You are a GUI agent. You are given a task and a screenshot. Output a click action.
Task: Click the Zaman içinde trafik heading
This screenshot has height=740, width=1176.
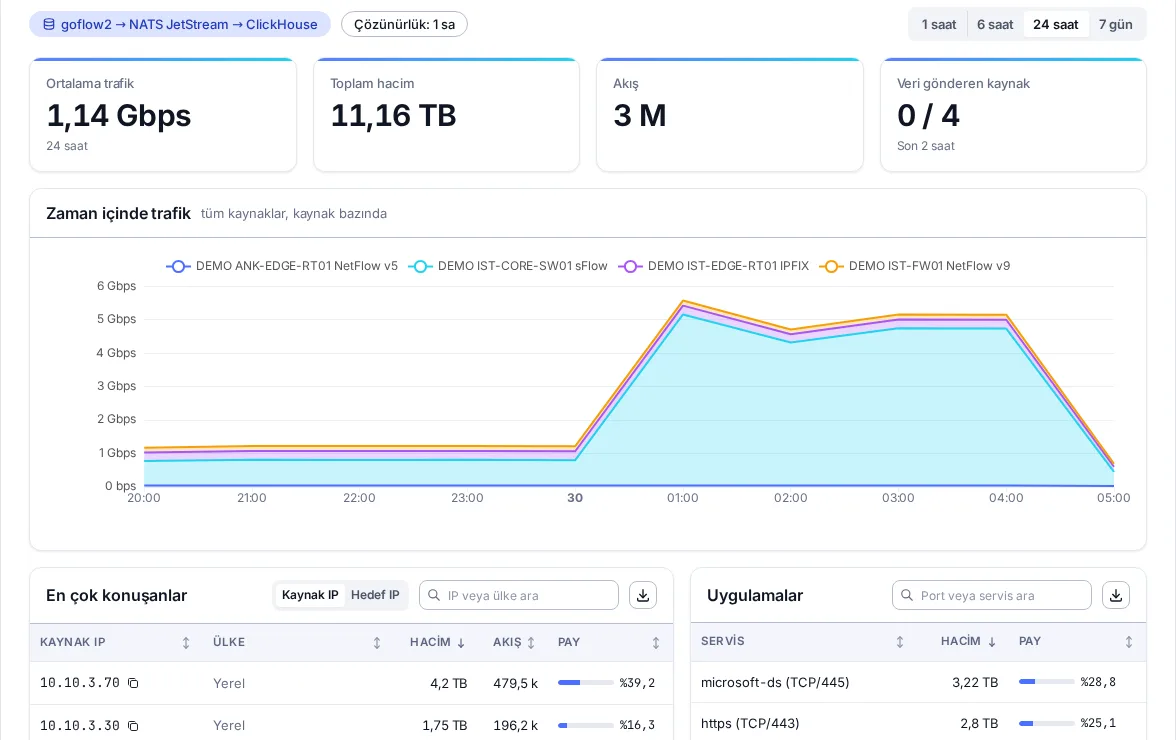click(x=118, y=214)
